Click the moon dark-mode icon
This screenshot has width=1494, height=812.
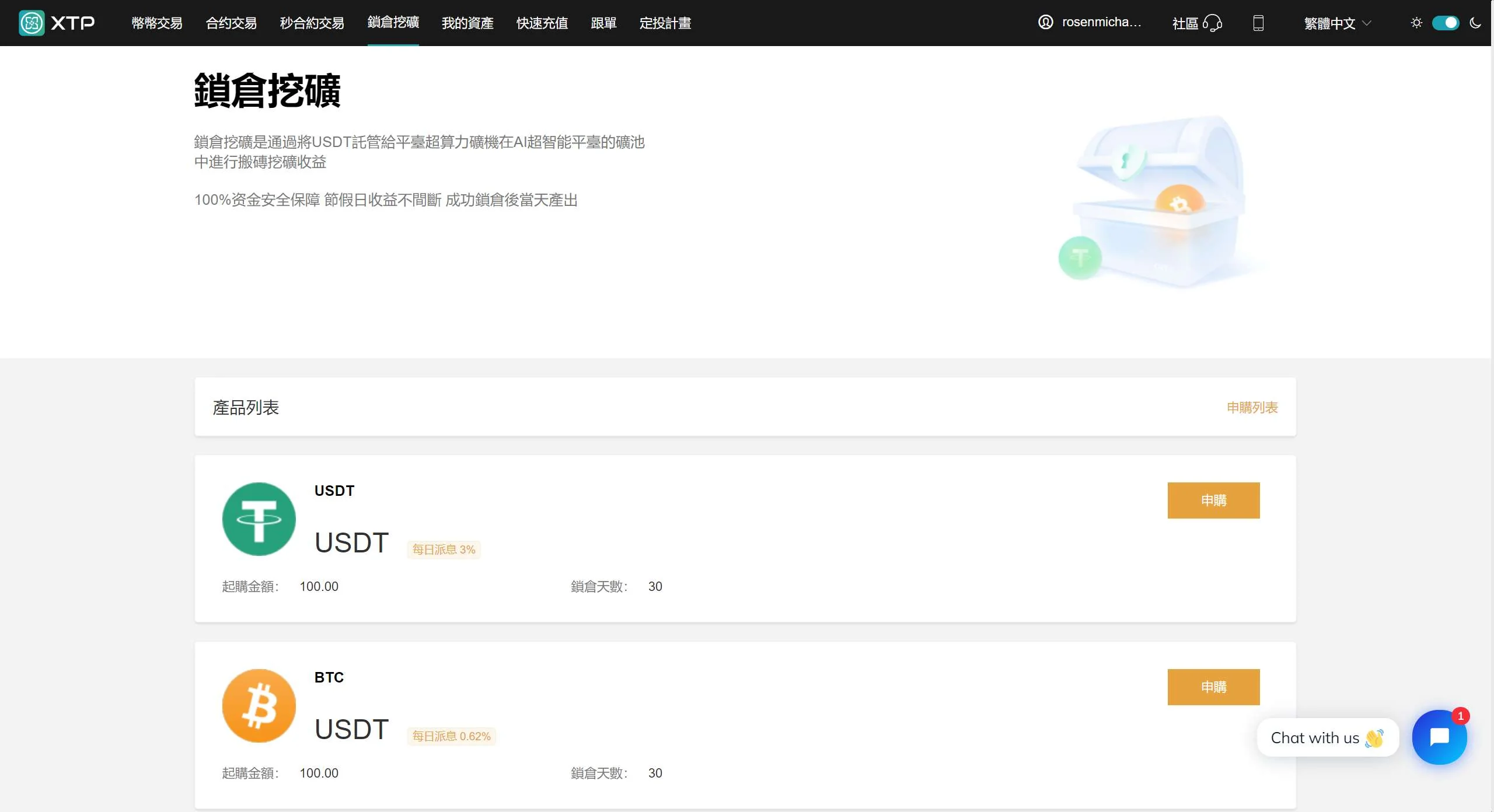coord(1475,23)
